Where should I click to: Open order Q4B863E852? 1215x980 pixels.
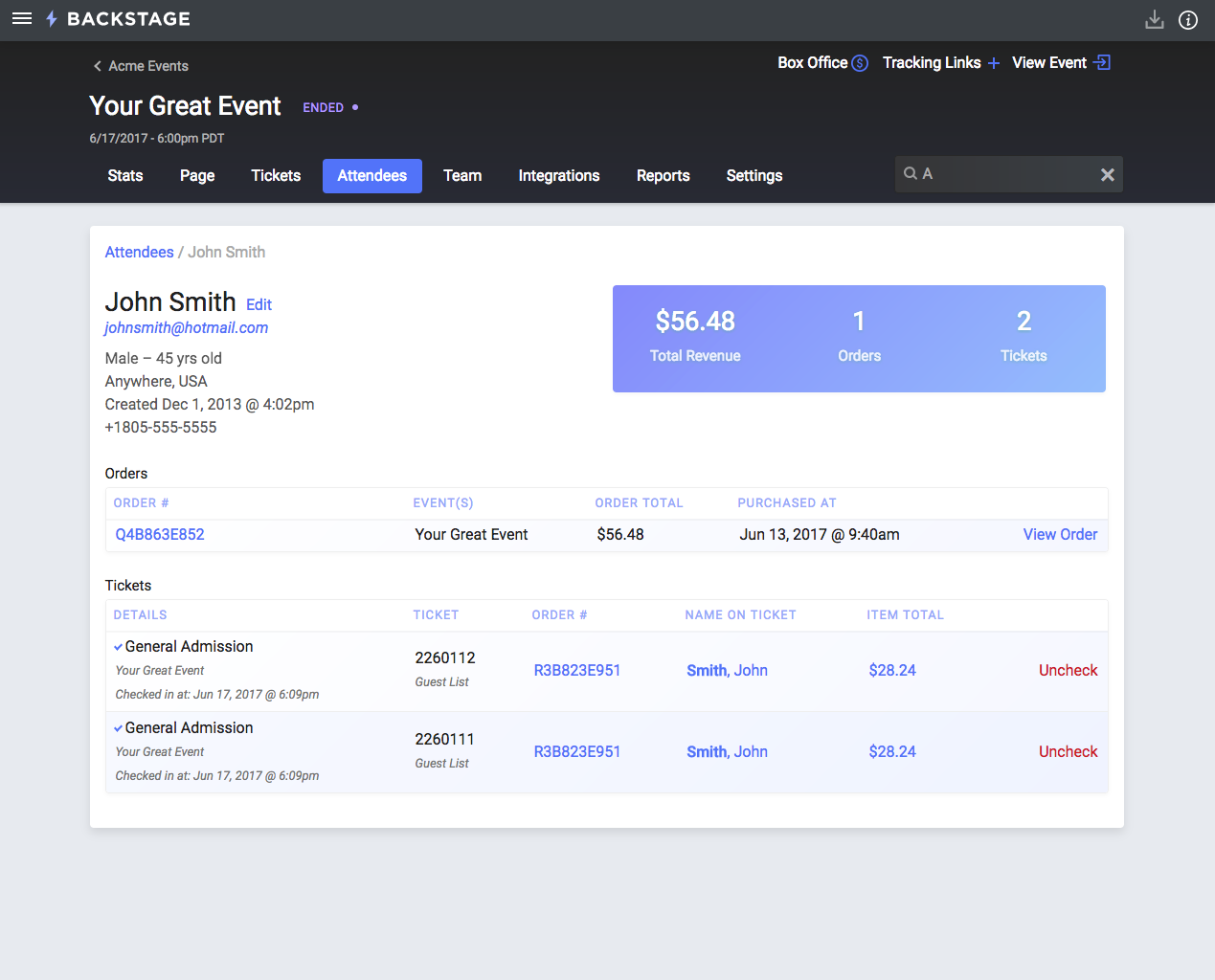[160, 535]
